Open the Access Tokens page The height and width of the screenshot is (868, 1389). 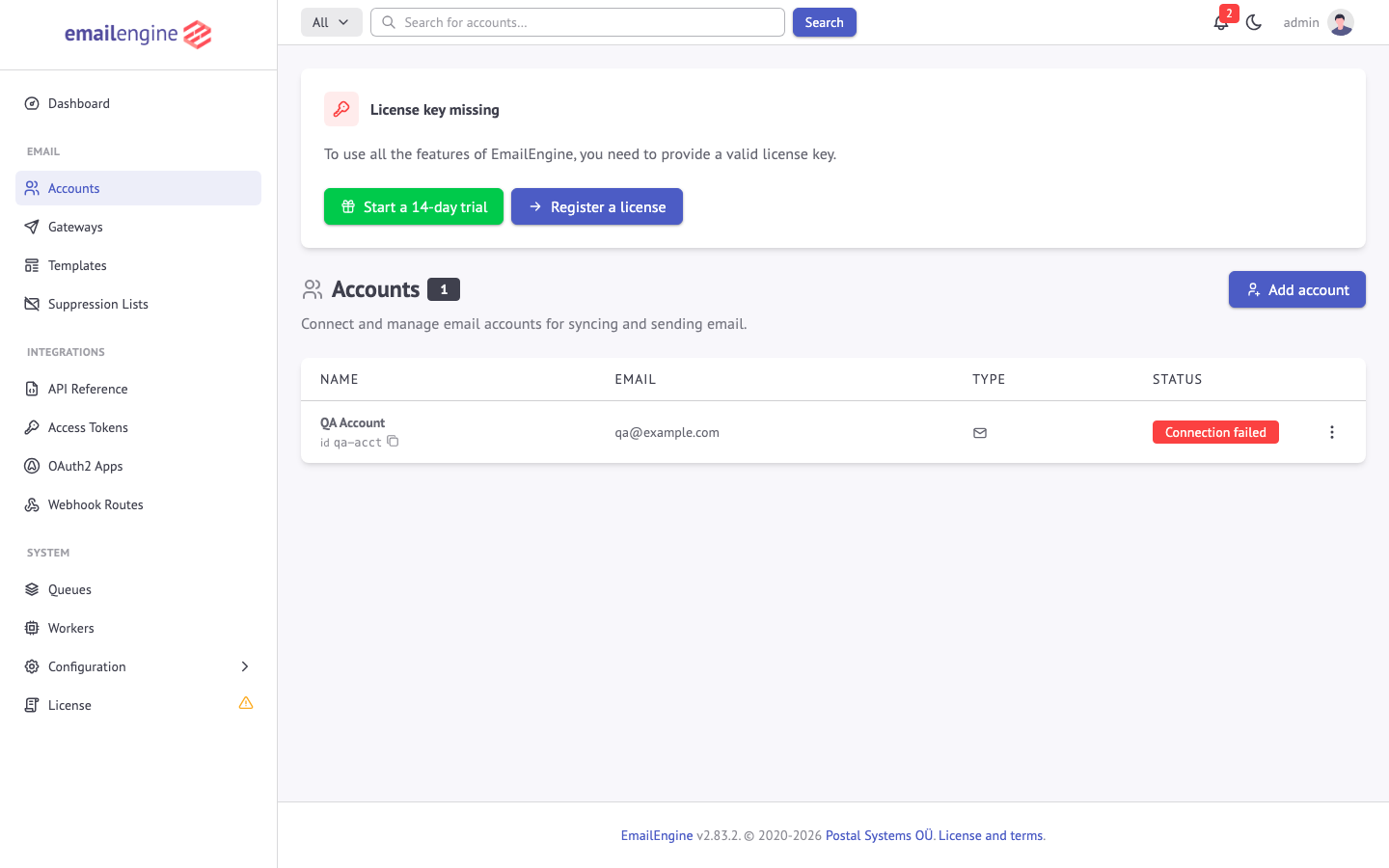[x=138, y=427]
